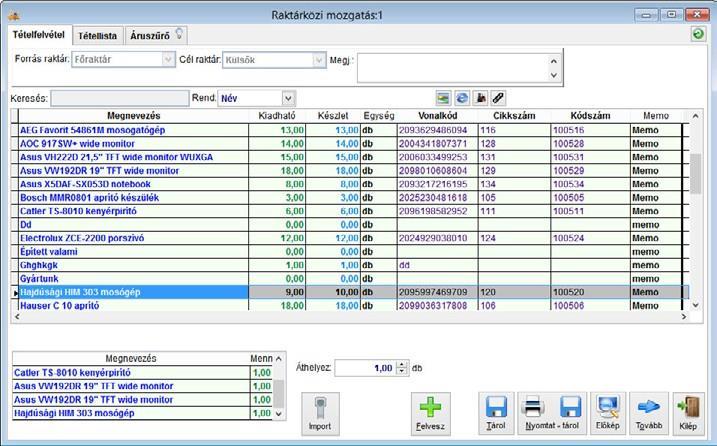The image size is (717, 446).
Task: Select Asus VH222D 21,5" TFT wide monitor WUXGA
Action: pos(350,157)
